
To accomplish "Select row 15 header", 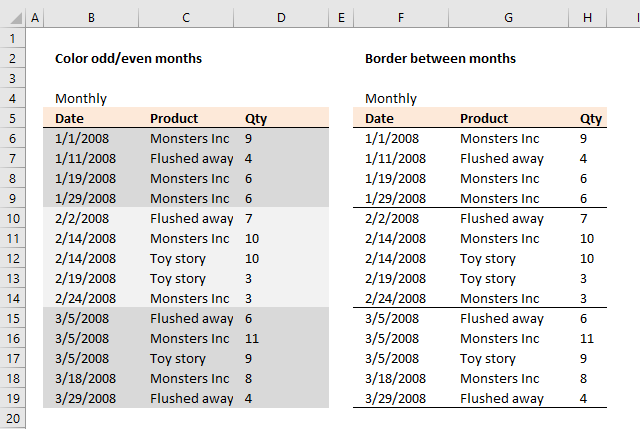I will coord(13,318).
